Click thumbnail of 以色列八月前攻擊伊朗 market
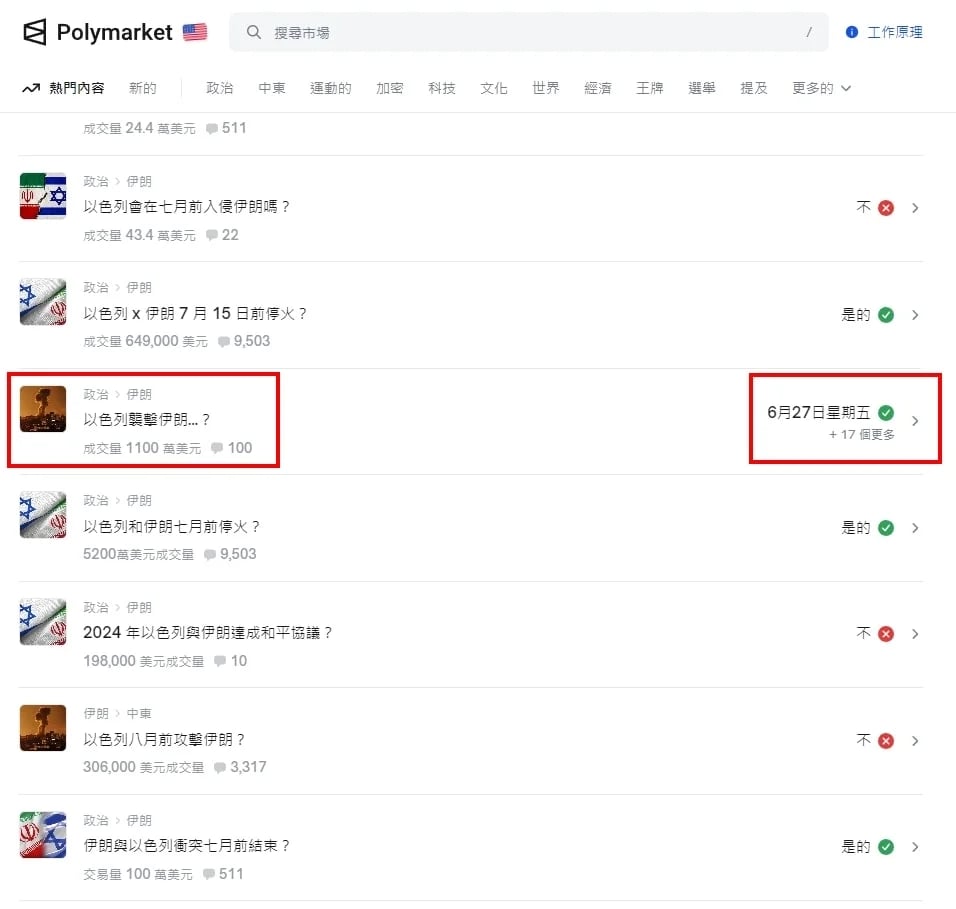Image resolution: width=956 pixels, height=909 pixels. point(43,728)
